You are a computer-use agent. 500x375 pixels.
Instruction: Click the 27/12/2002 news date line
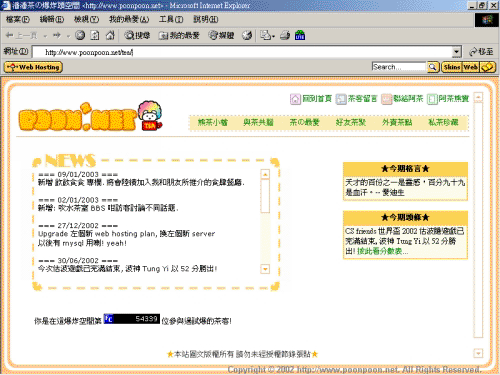click(x=78, y=226)
